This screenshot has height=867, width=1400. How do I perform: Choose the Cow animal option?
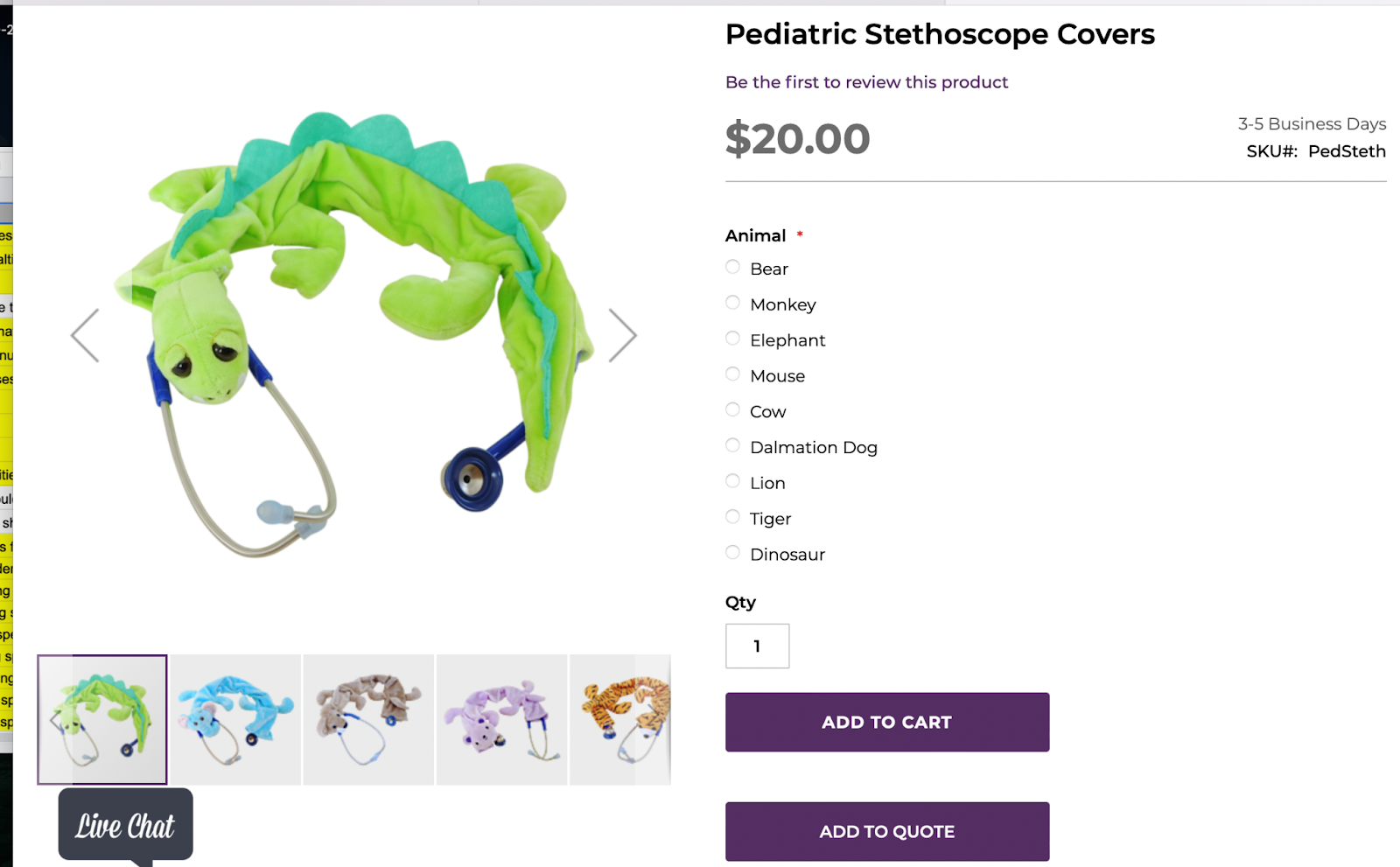731,409
